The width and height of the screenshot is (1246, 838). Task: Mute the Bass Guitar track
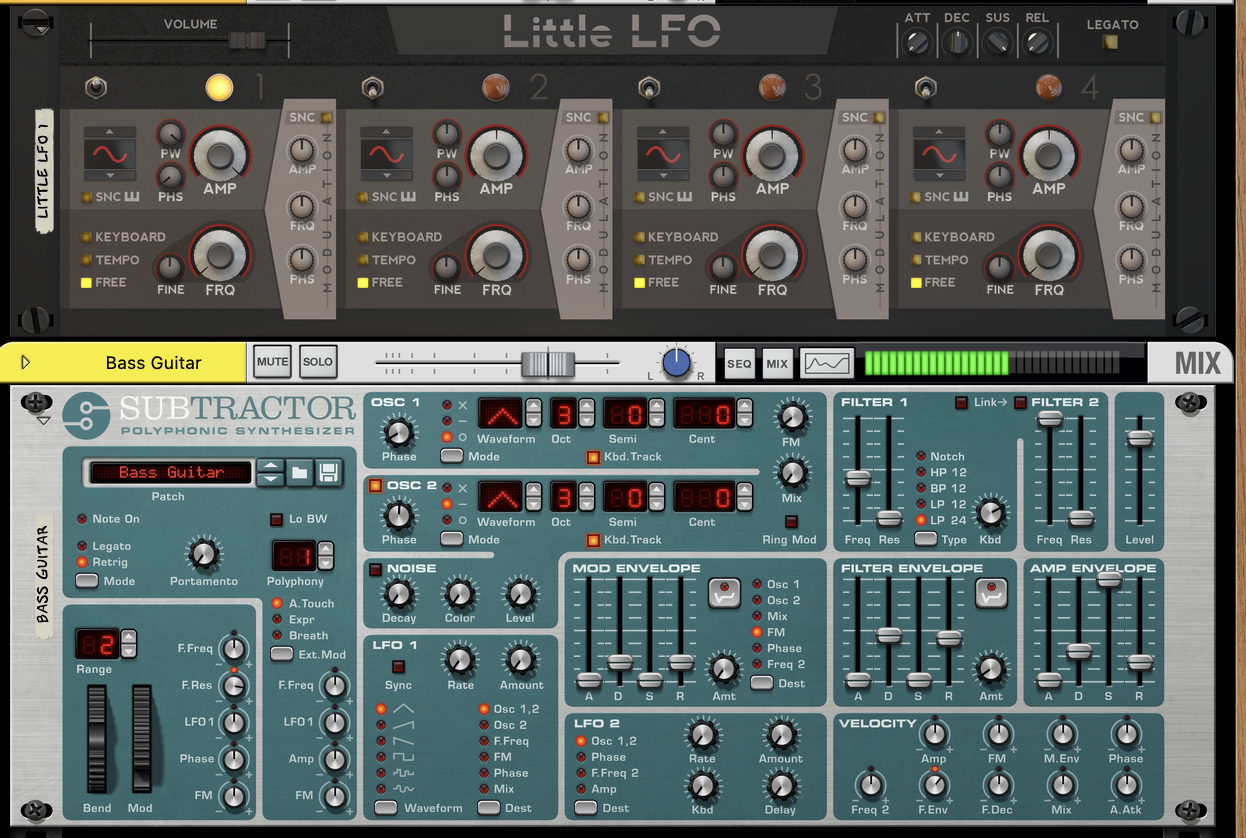click(272, 362)
